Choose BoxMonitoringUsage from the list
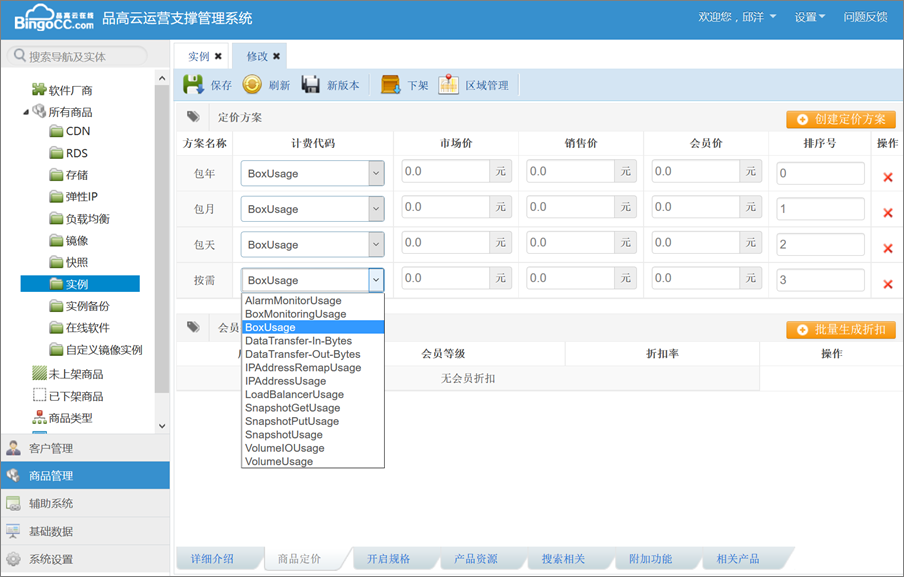 tap(312, 314)
